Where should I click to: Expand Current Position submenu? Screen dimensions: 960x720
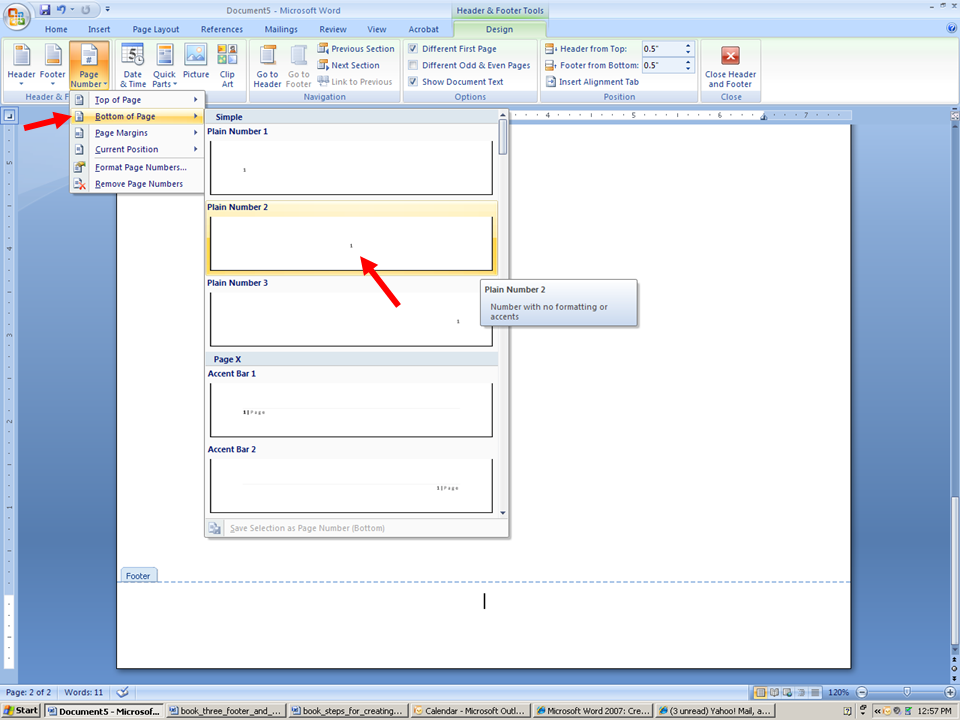point(138,149)
